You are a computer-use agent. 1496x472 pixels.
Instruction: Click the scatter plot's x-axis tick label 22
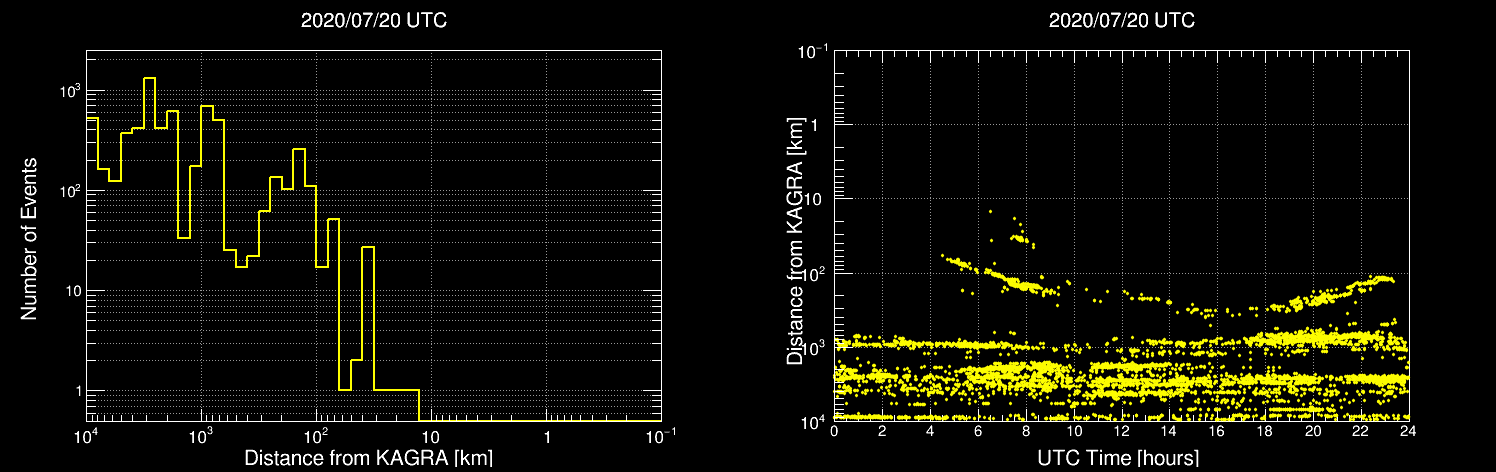click(1360, 432)
